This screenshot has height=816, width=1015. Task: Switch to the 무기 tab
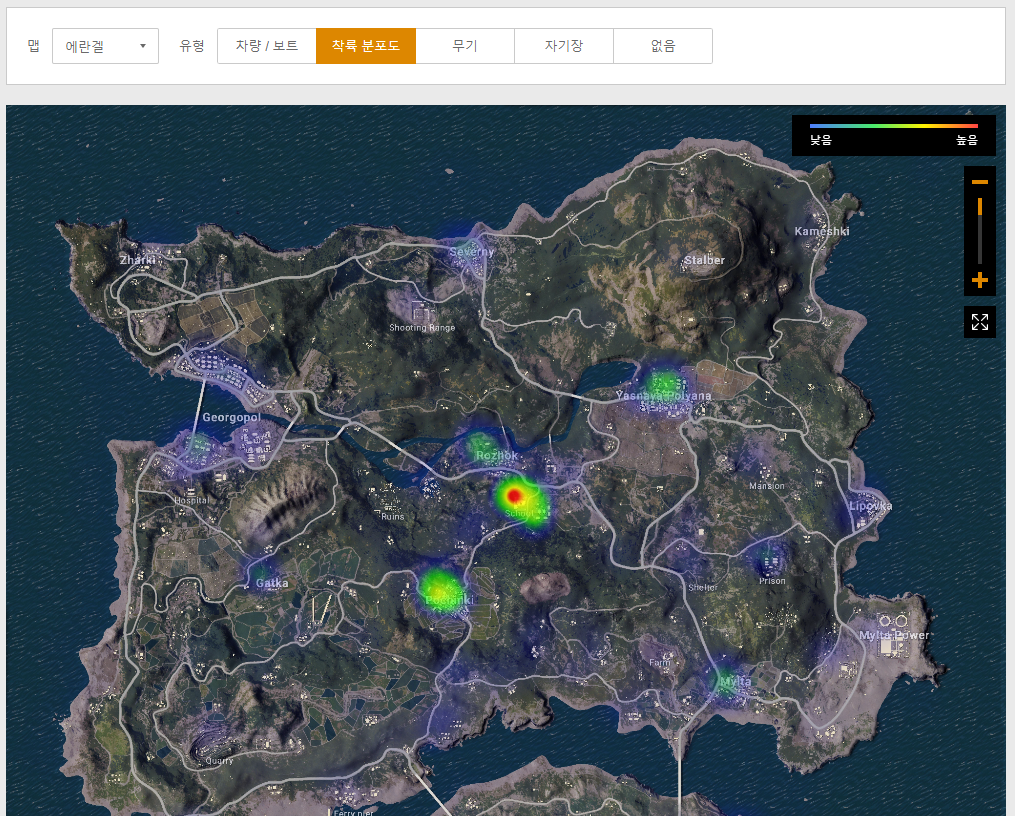(465, 46)
